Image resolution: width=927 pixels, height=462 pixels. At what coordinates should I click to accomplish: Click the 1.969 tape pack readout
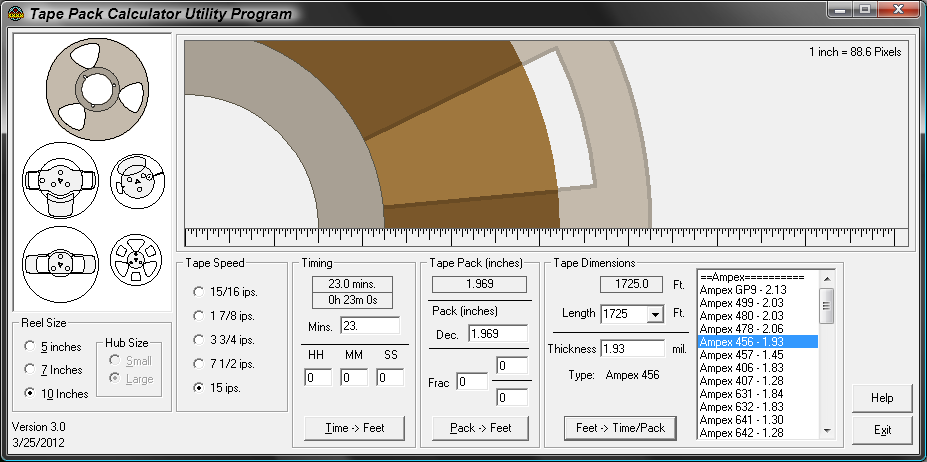(x=479, y=285)
